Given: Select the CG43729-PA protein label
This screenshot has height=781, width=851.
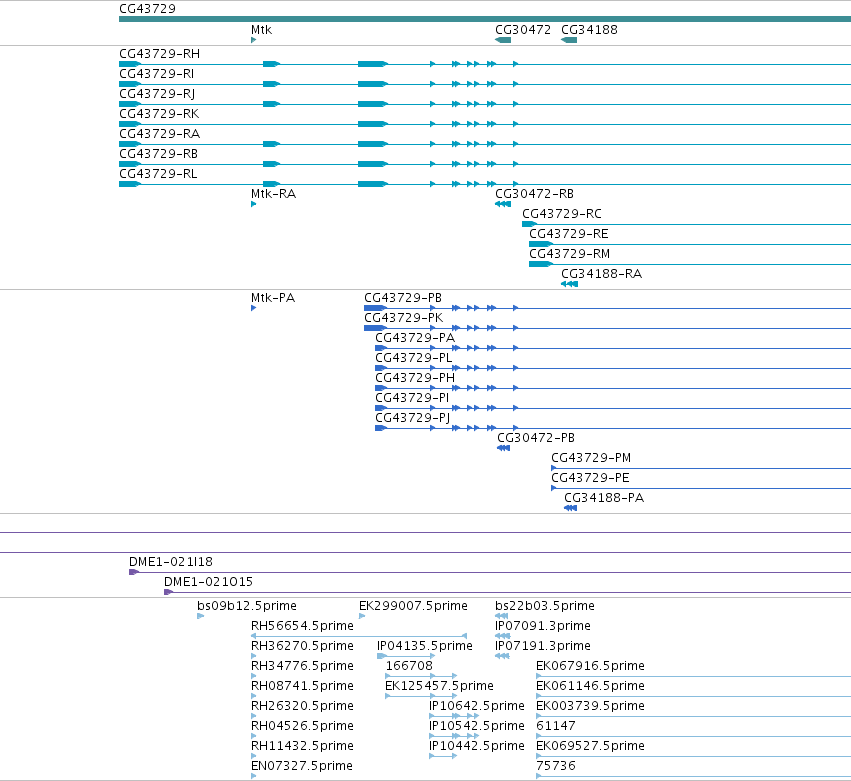Looking at the screenshot, I should (415, 339).
